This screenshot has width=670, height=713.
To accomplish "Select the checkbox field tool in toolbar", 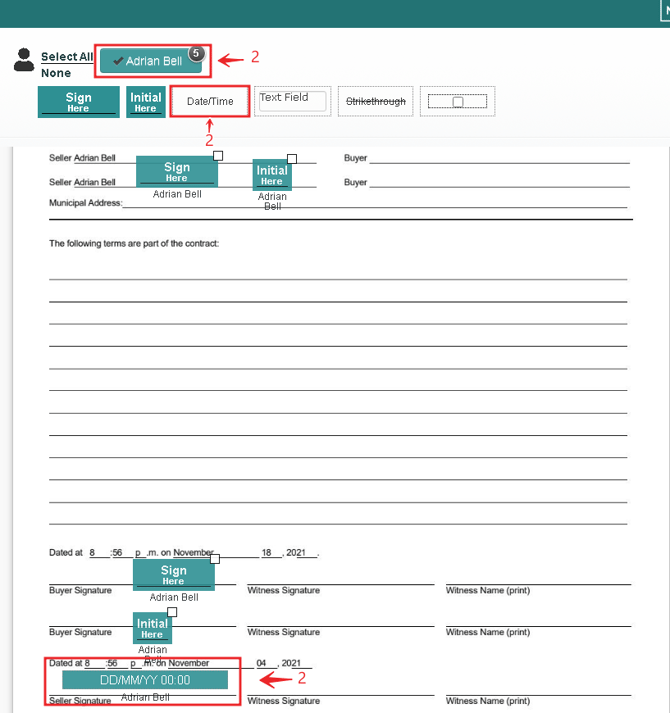I will pos(458,102).
